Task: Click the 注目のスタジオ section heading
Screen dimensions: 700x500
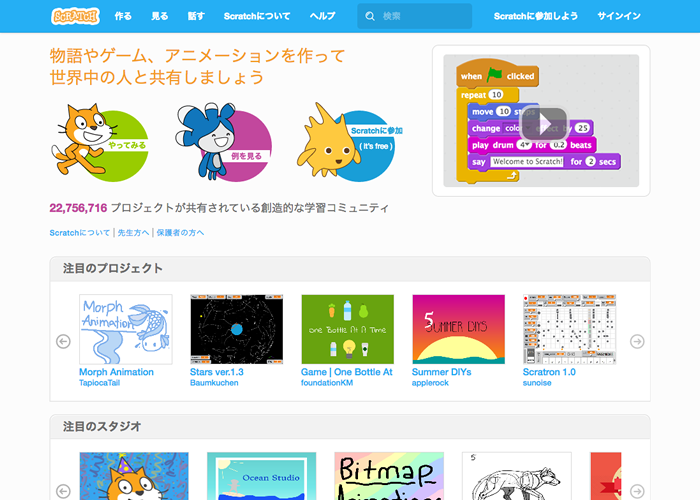Action: (102, 426)
